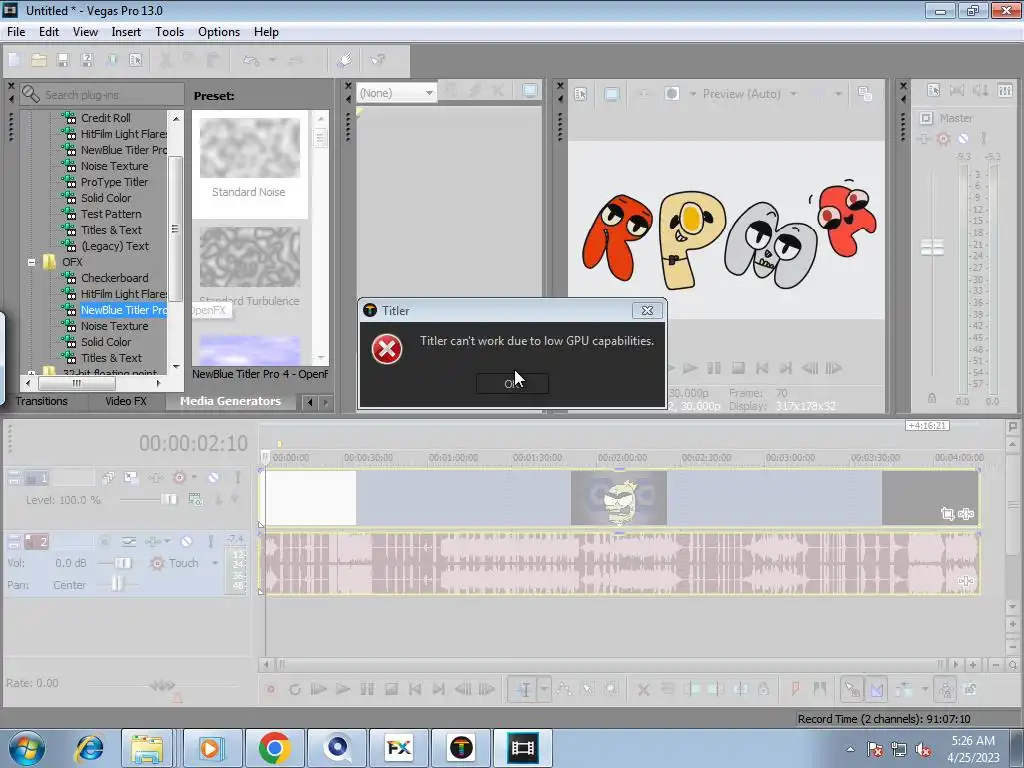This screenshot has width=1024, height=768.
Task: Select Checkerboard under OFX
Action: tap(114, 278)
